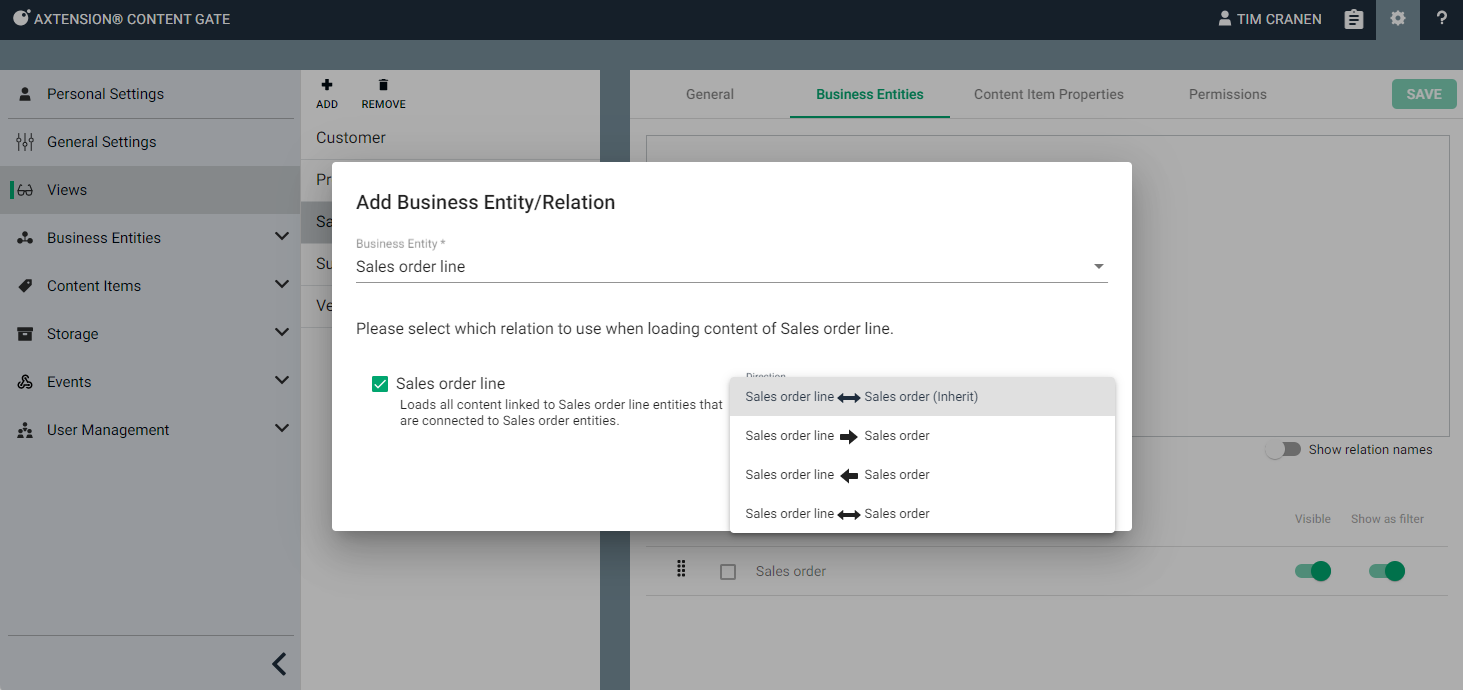This screenshot has width=1463, height=690.
Task: Uncheck the Sales order line checkbox
Action: pyautogui.click(x=380, y=384)
